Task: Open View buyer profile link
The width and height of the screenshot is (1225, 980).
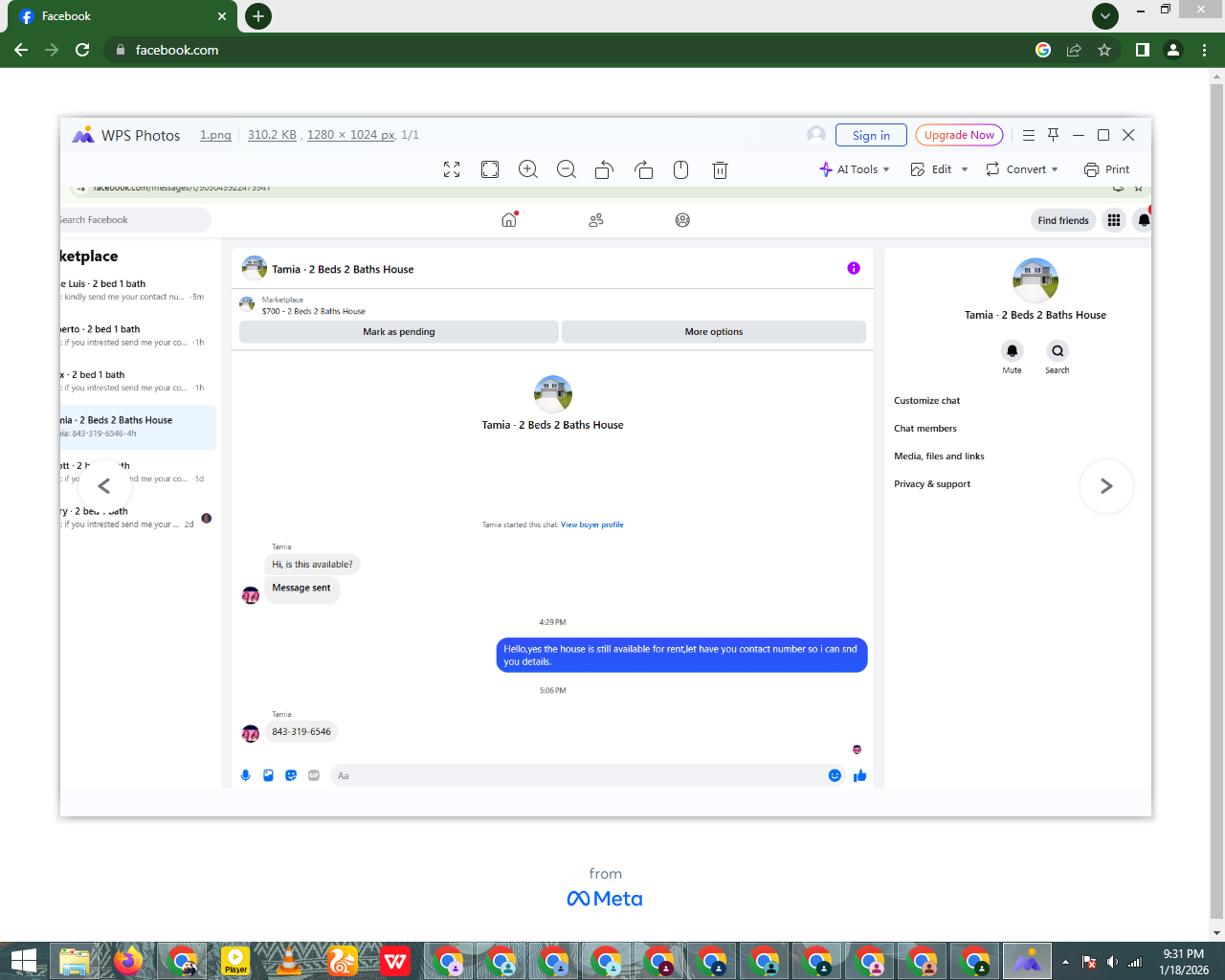Action: click(x=591, y=524)
